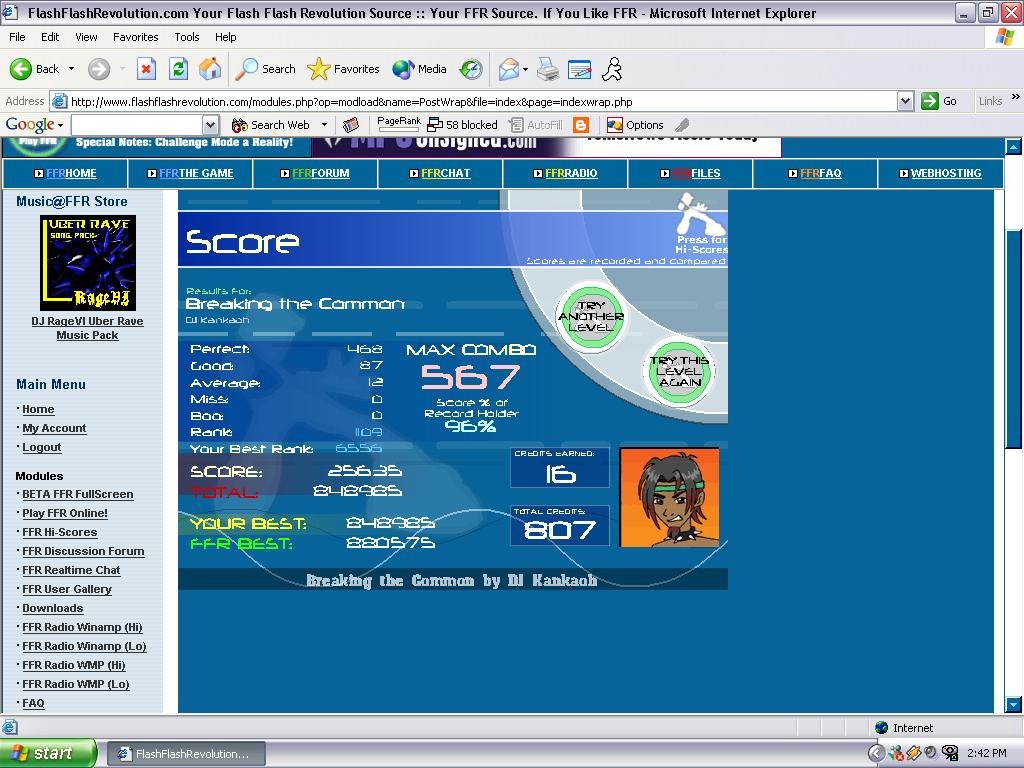Viewport: 1024px width, 768px height.
Task: Open the Media globe toolbar button
Action: (419, 69)
